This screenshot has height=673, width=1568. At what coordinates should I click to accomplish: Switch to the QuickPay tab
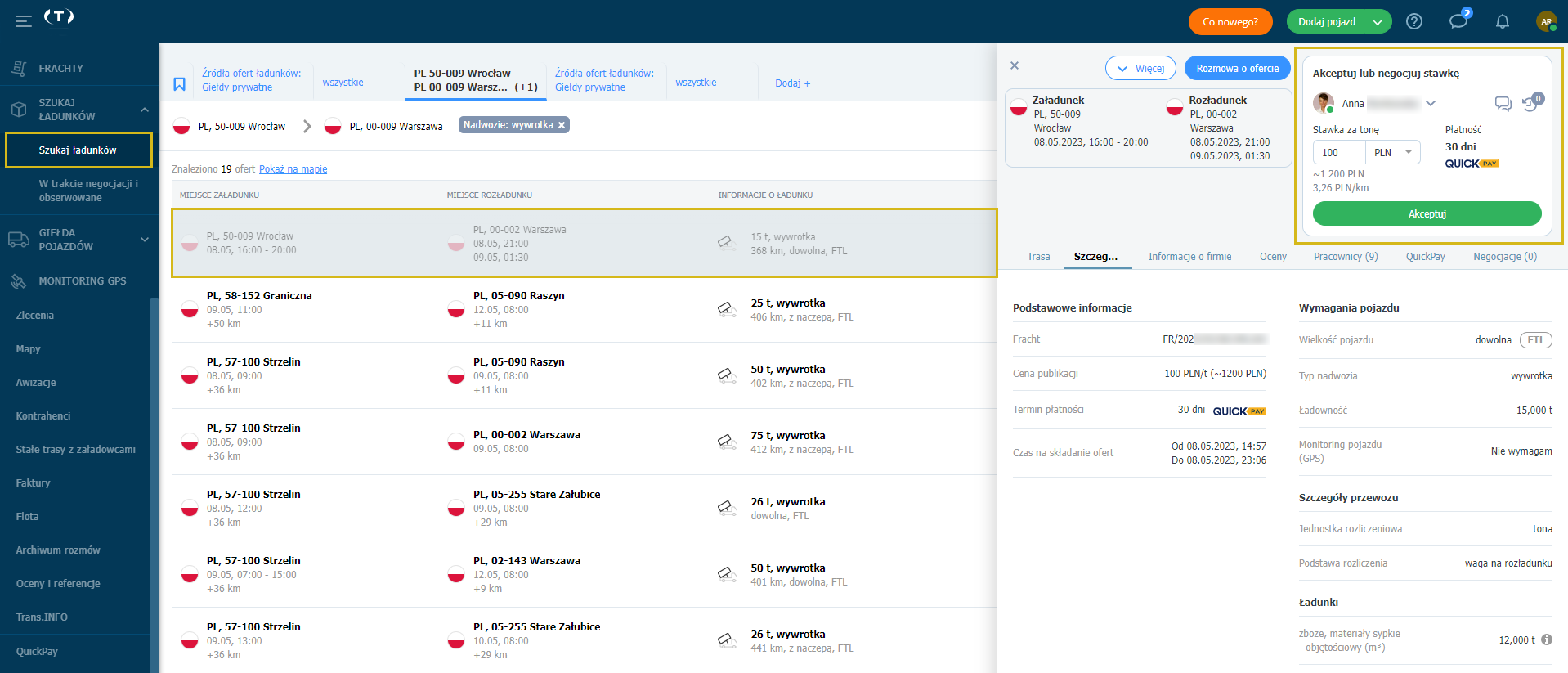coord(1425,257)
